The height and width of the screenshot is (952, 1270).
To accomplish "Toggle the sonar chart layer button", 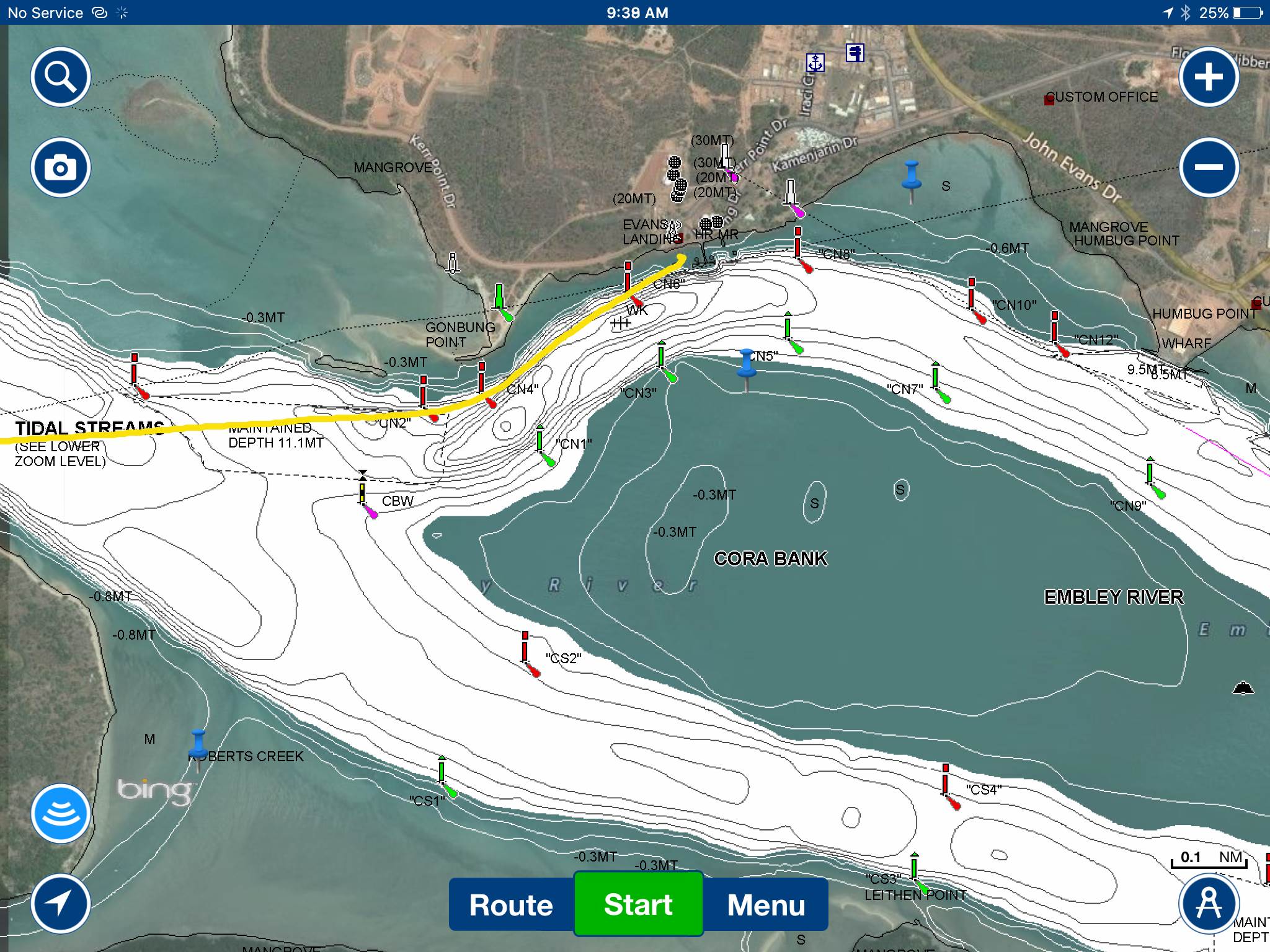I will (61, 813).
